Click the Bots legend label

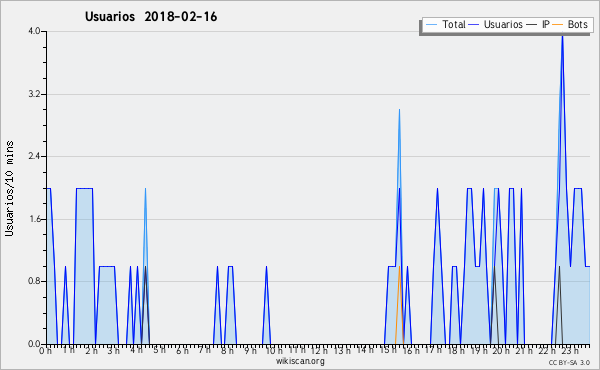(x=577, y=25)
